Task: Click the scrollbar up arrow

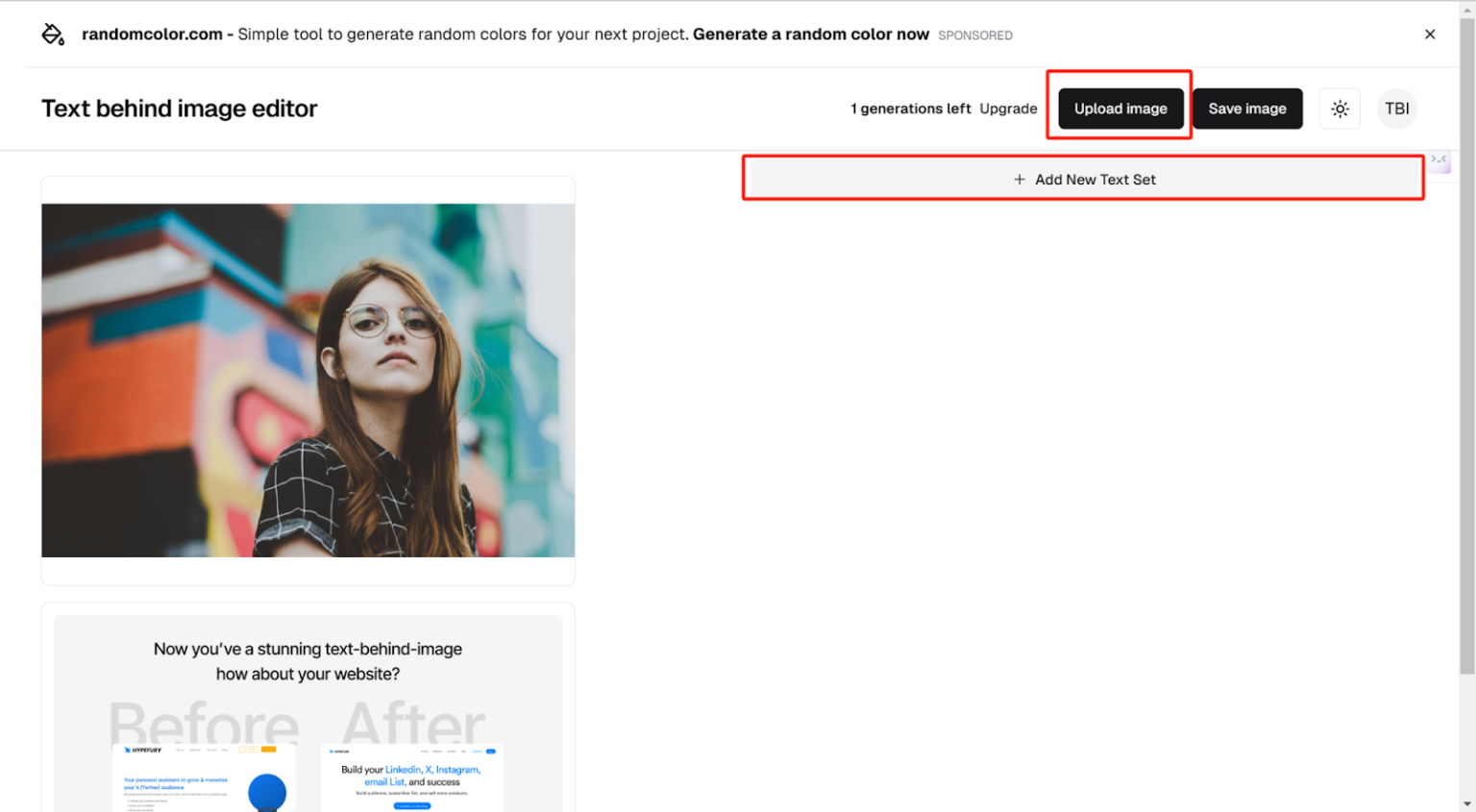Action: coord(1466,8)
